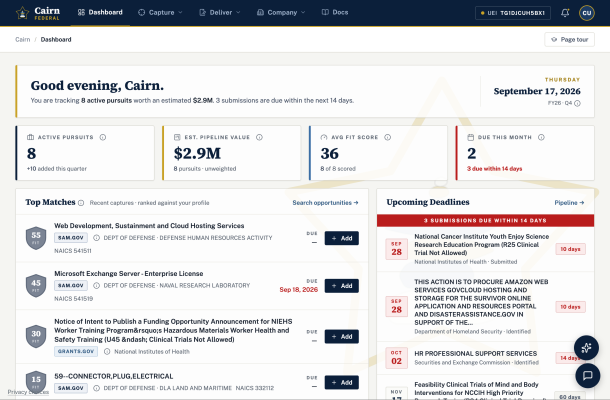Open Search opportunities link
Viewport: 610px width, 400px height.
(x=325, y=203)
